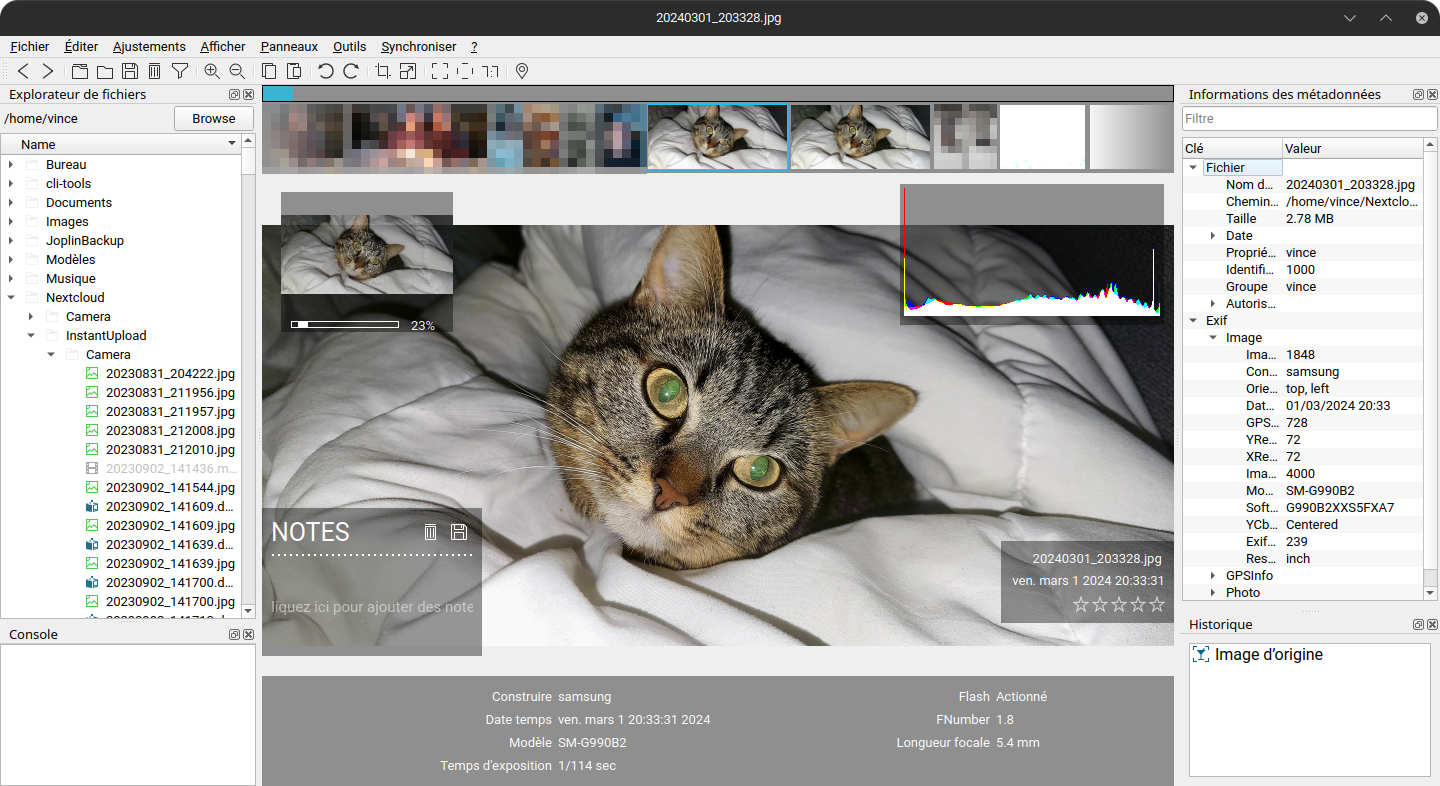Collapse the Exif metadata group

pos(1193,321)
